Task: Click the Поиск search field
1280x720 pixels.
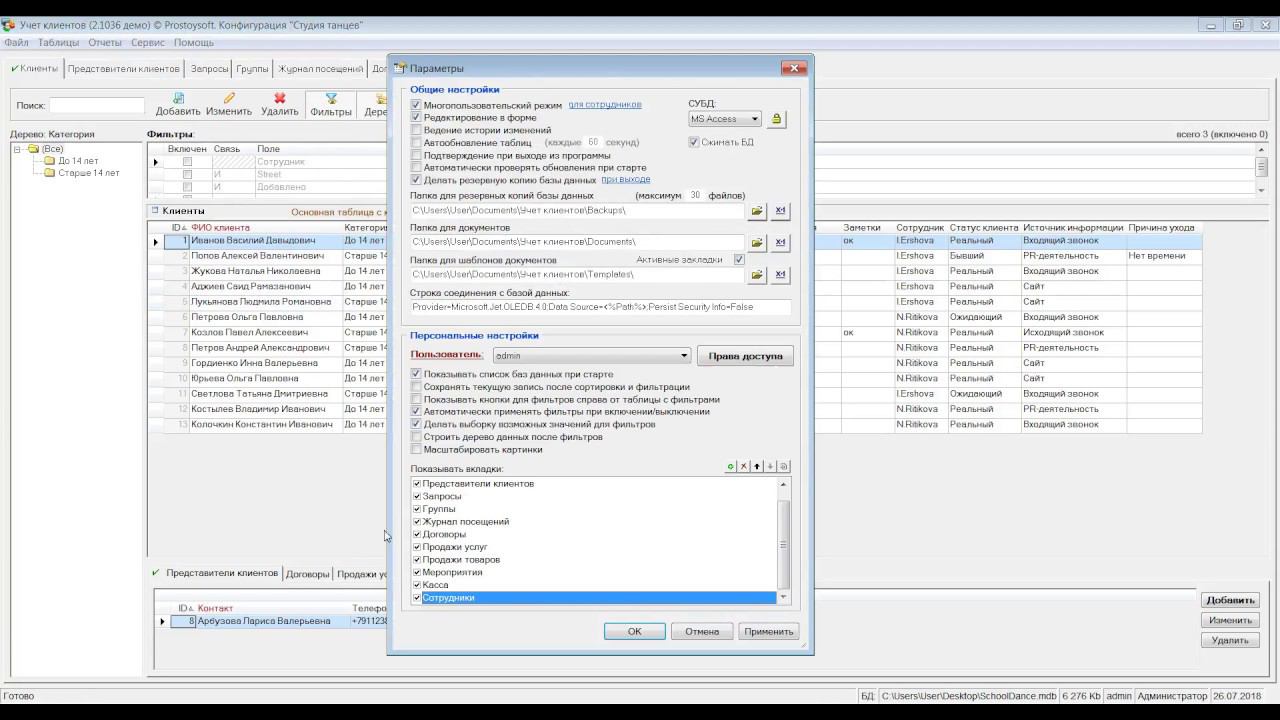Action: pyautogui.click(x=97, y=105)
